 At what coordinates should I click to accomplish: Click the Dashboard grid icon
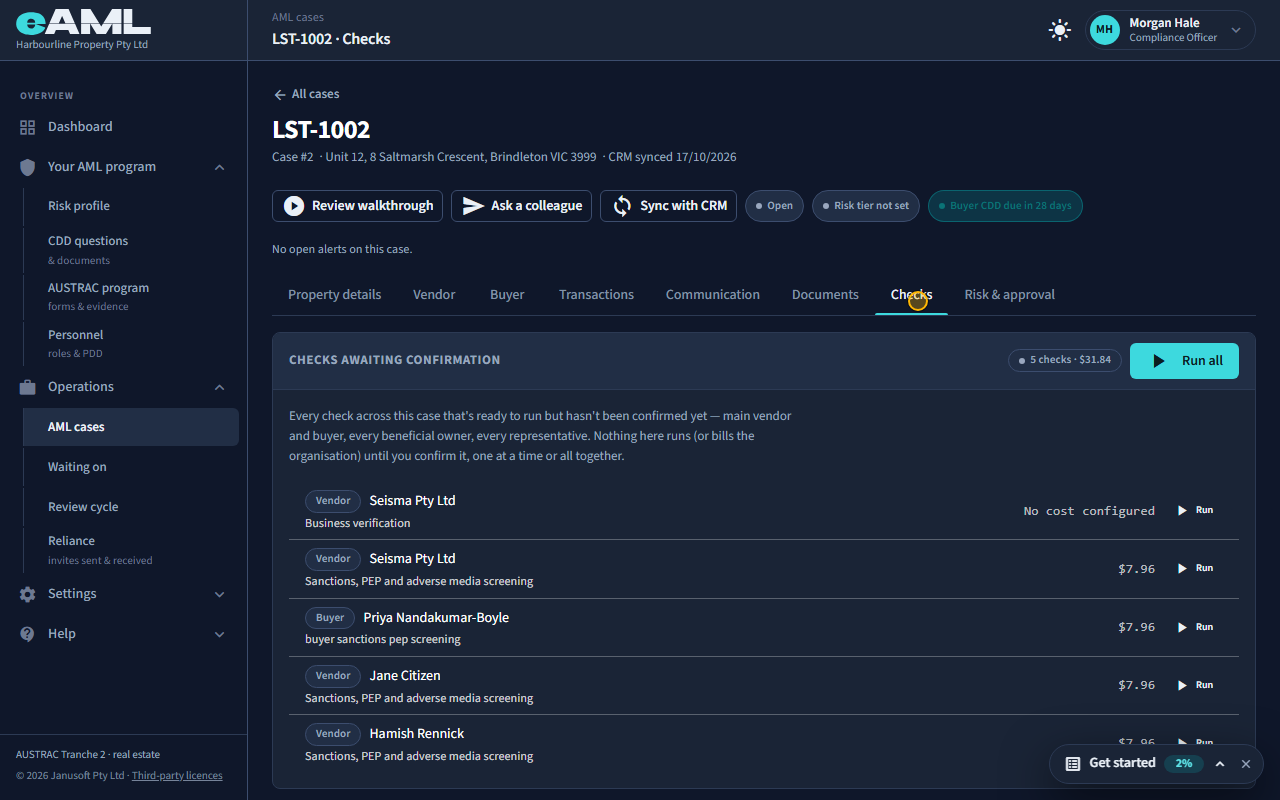[x=27, y=127]
